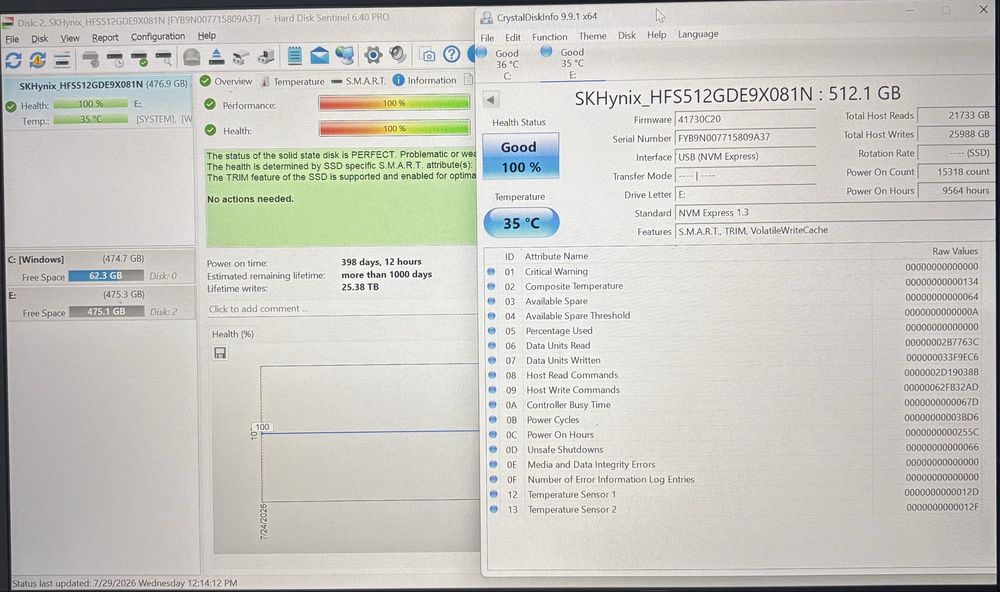Click the globe and monitor network icon
Screen dimensions: 1000x592
coord(345,56)
